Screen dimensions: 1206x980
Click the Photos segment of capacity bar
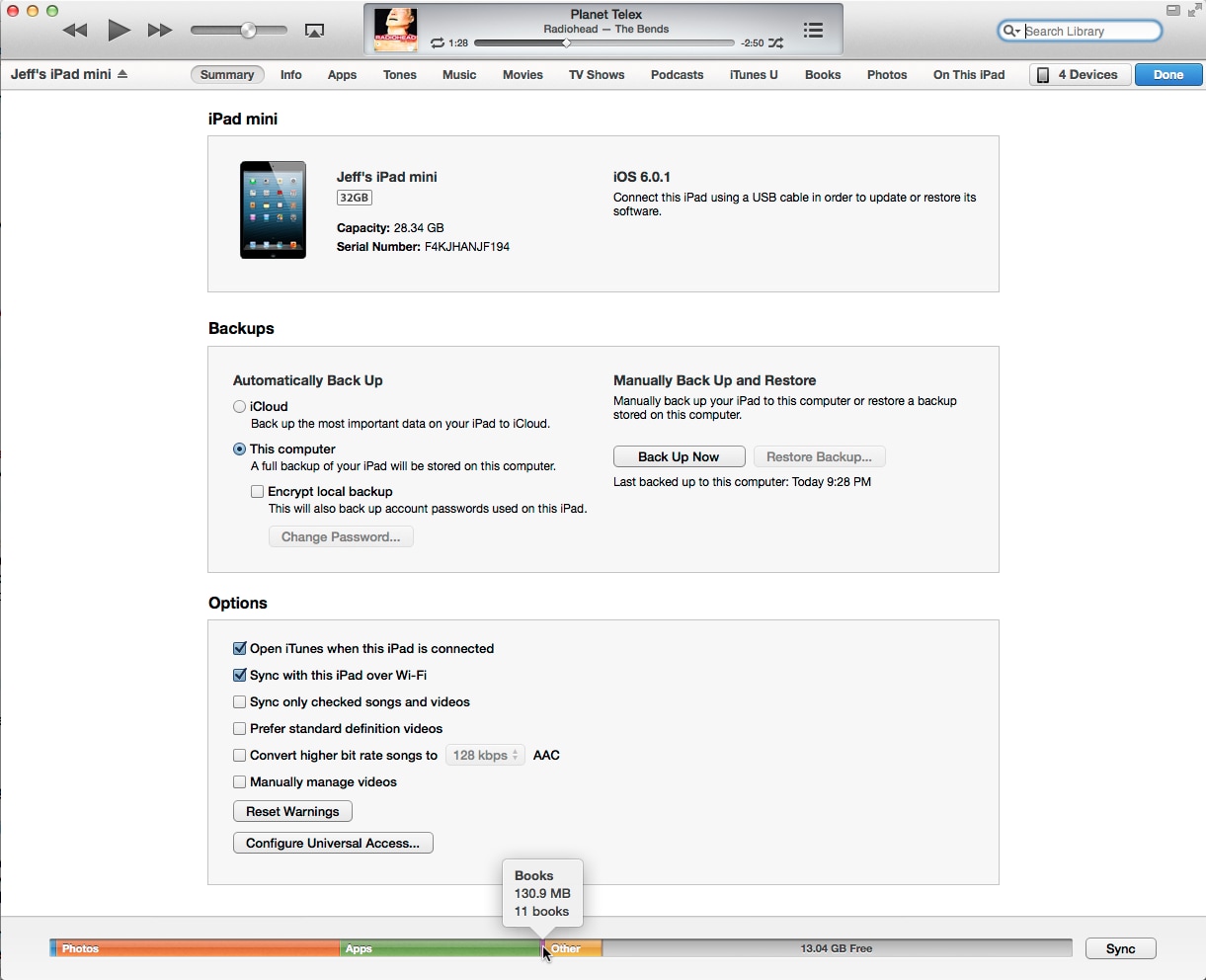[196, 949]
